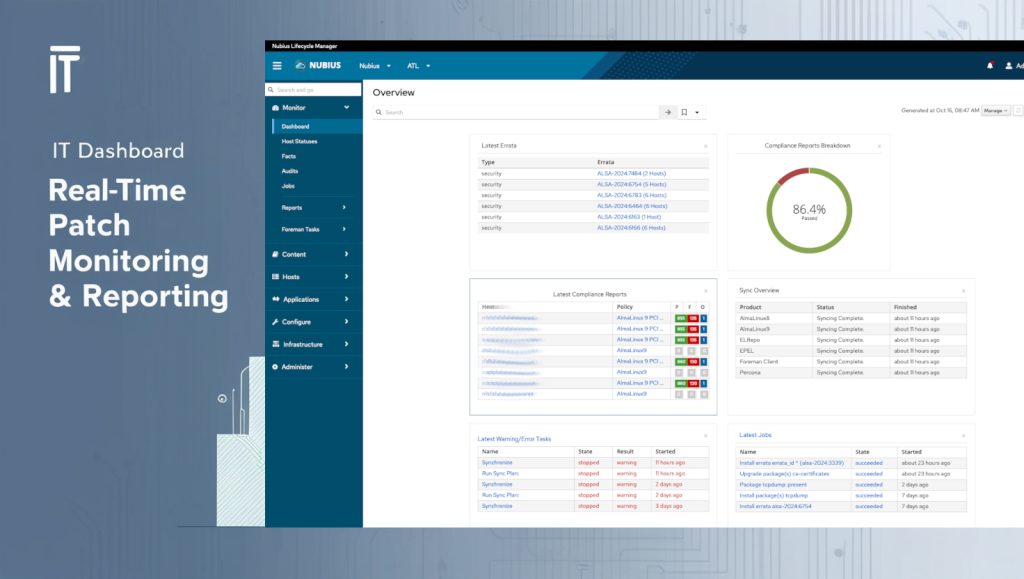The width and height of the screenshot is (1024, 579).
Task: Click the Infrastructure icon in sidebar
Action: pos(276,344)
